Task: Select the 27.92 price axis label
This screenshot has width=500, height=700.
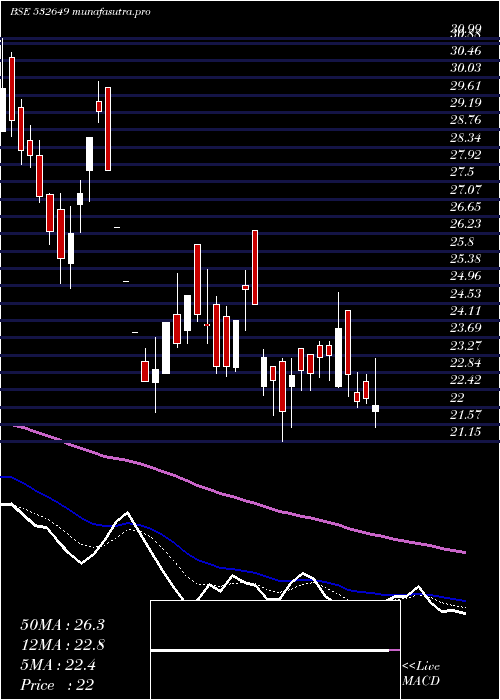Action: 466,155
